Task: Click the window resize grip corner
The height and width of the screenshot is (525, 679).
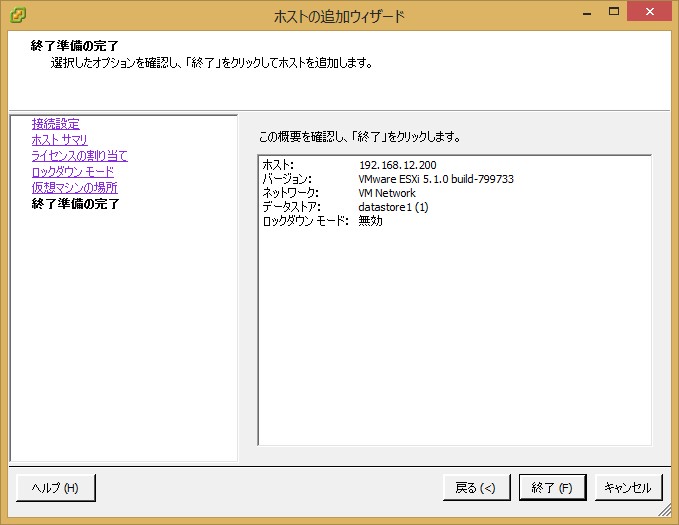Action: (665, 510)
